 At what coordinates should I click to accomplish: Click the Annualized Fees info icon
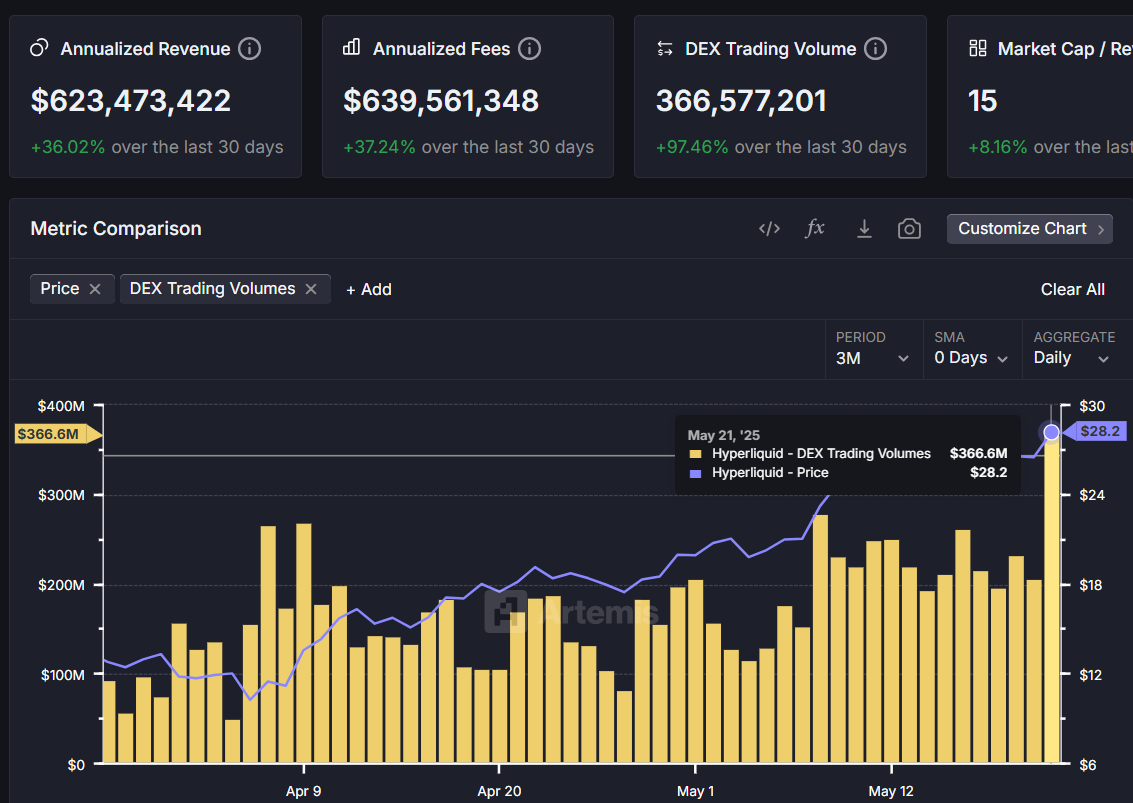530,49
